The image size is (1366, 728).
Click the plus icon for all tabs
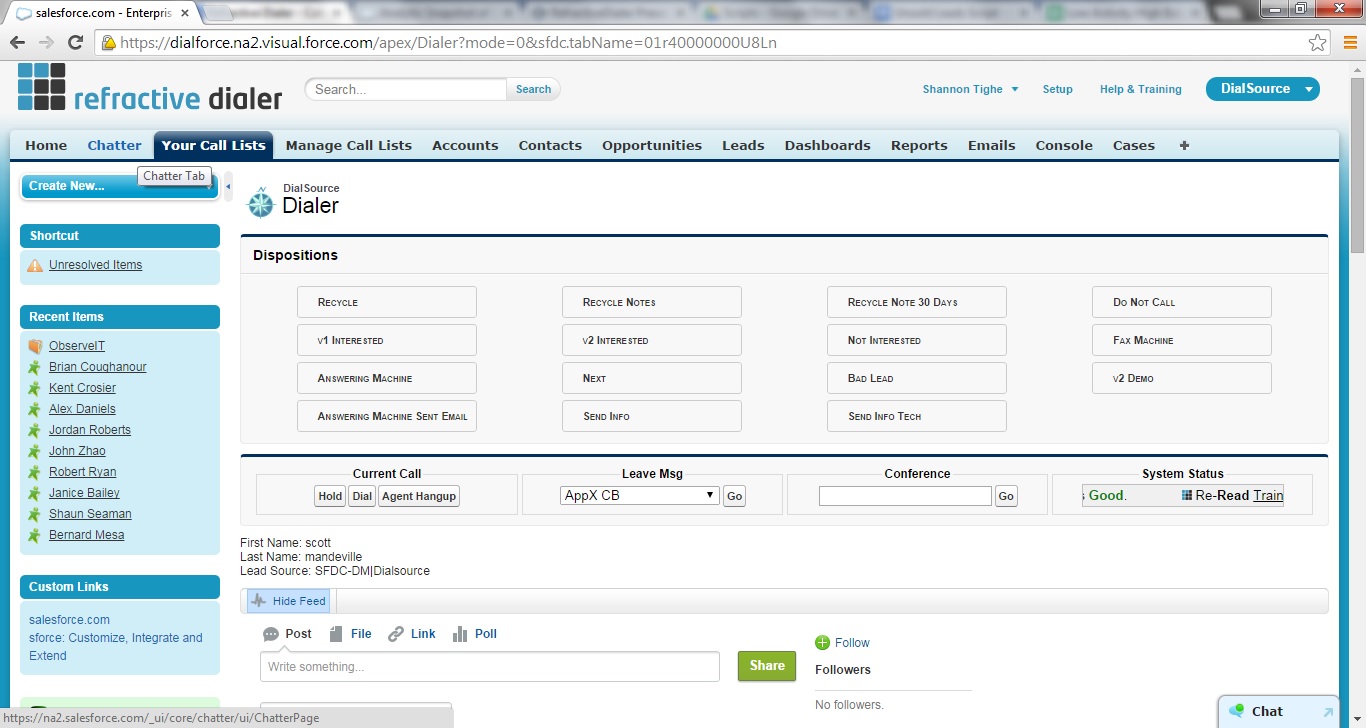1184,145
